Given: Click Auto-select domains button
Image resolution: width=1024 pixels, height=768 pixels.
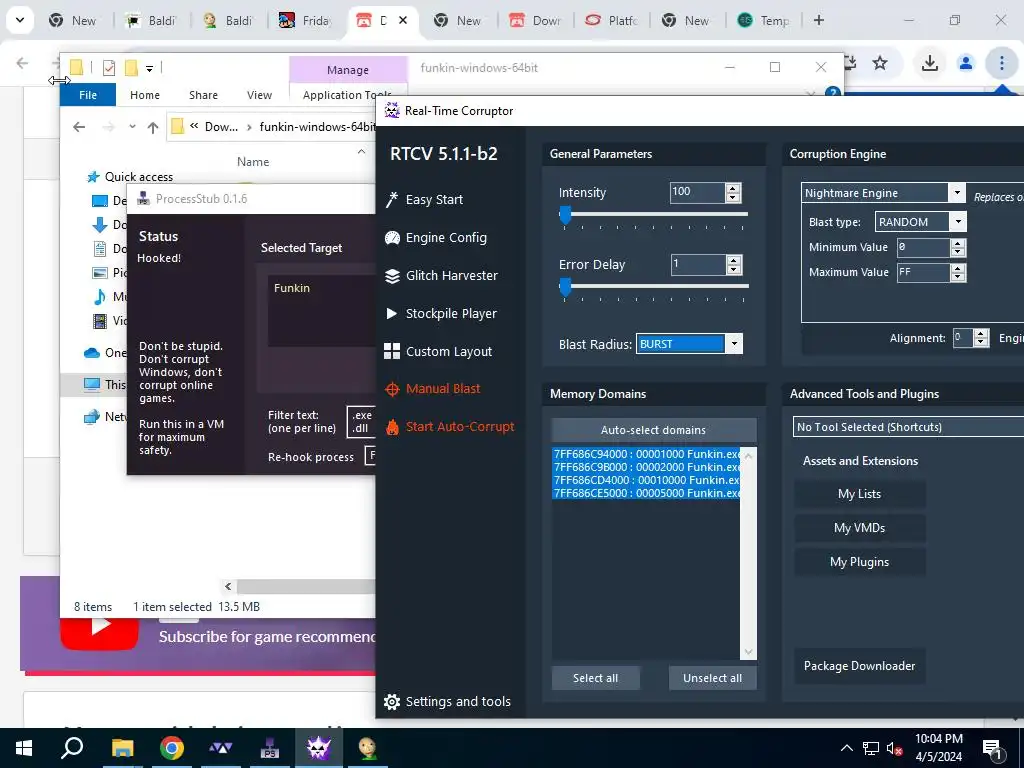Looking at the screenshot, I should pos(654,430).
